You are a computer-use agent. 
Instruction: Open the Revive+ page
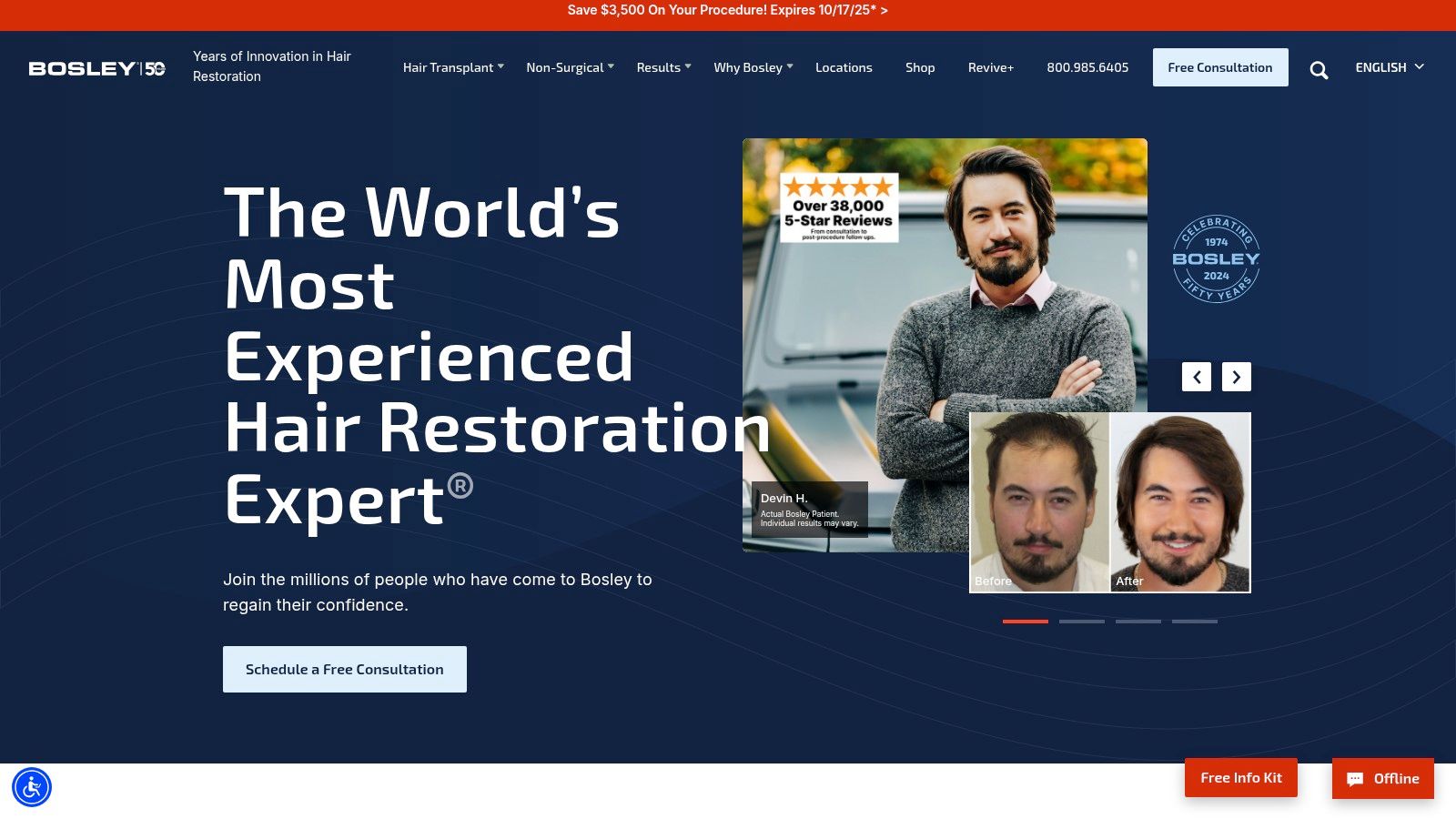pyautogui.click(x=991, y=67)
